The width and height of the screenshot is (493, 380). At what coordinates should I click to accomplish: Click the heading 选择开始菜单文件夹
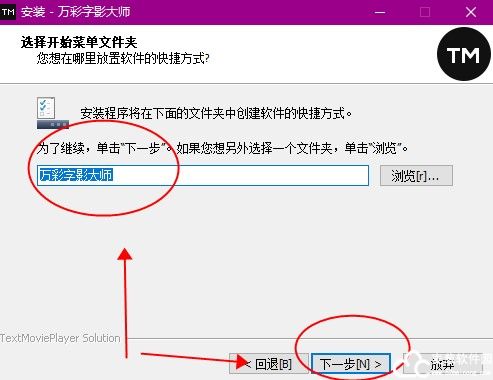pyautogui.click(x=79, y=42)
